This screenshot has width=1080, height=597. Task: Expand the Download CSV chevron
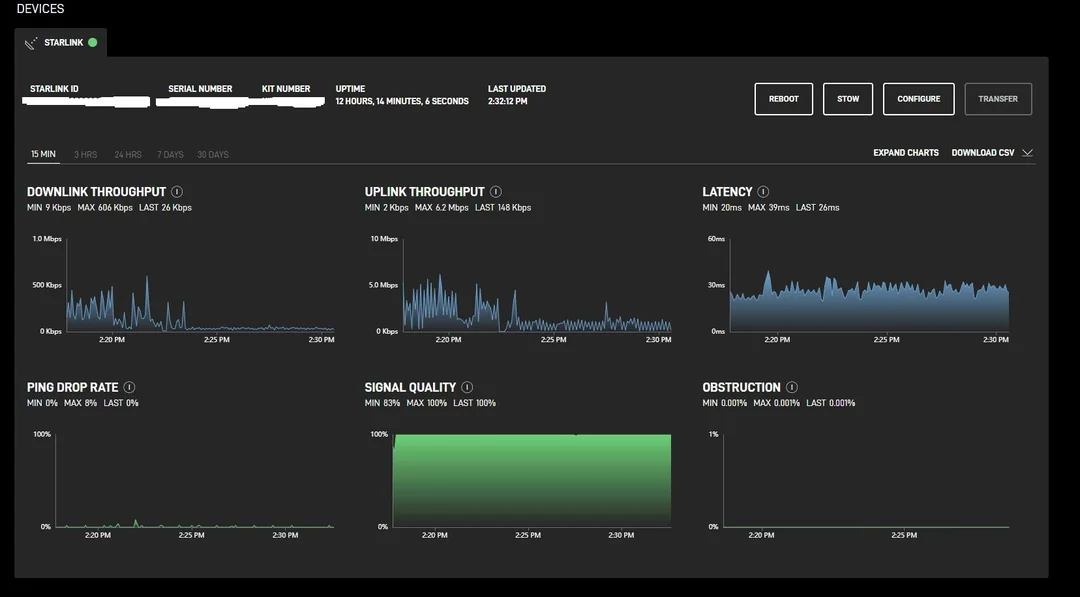(1028, 153)
